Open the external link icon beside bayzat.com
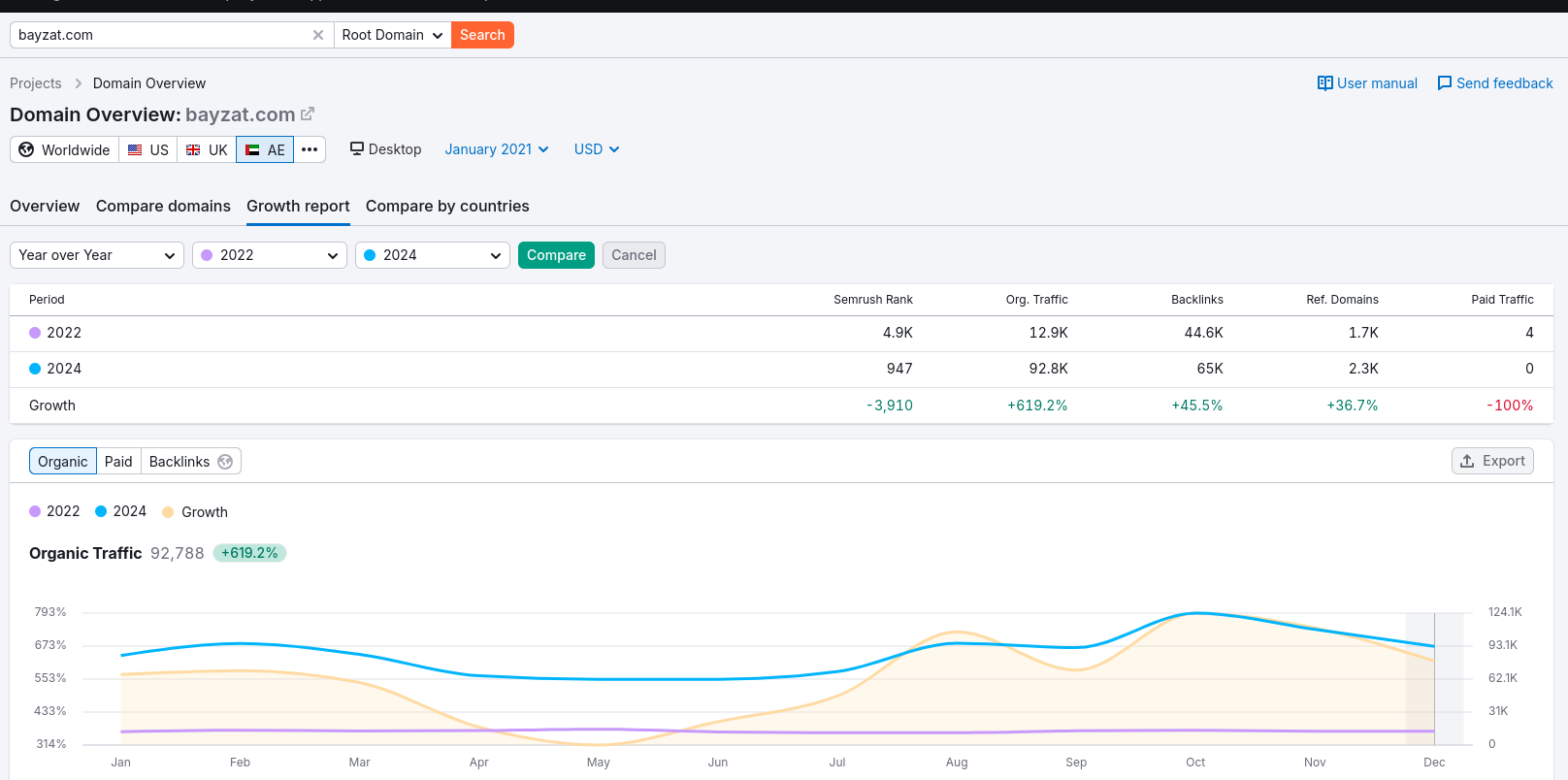The image size is (1568, 780). point(308,114)
